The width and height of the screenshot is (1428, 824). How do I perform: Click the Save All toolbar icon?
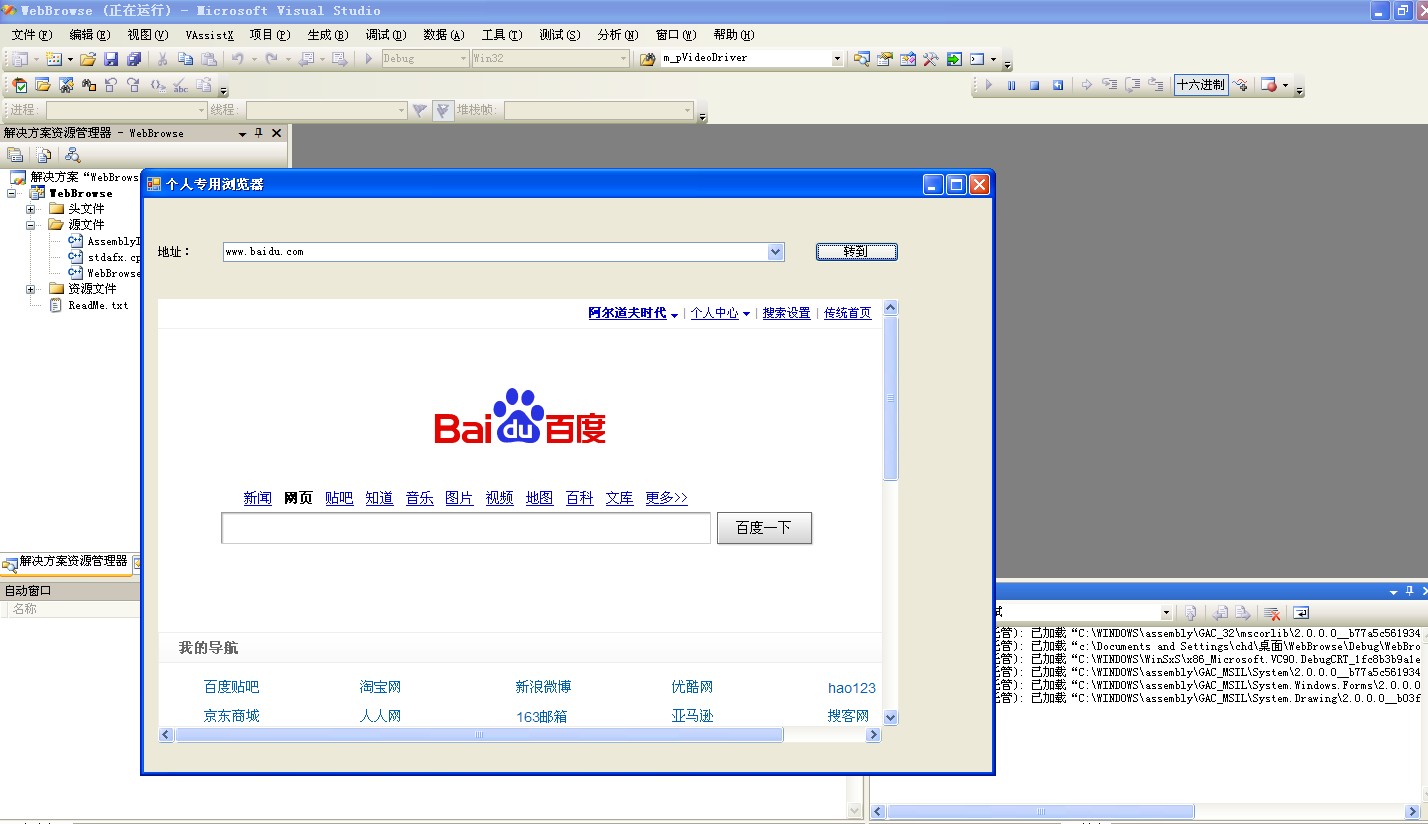click(134, 59)
